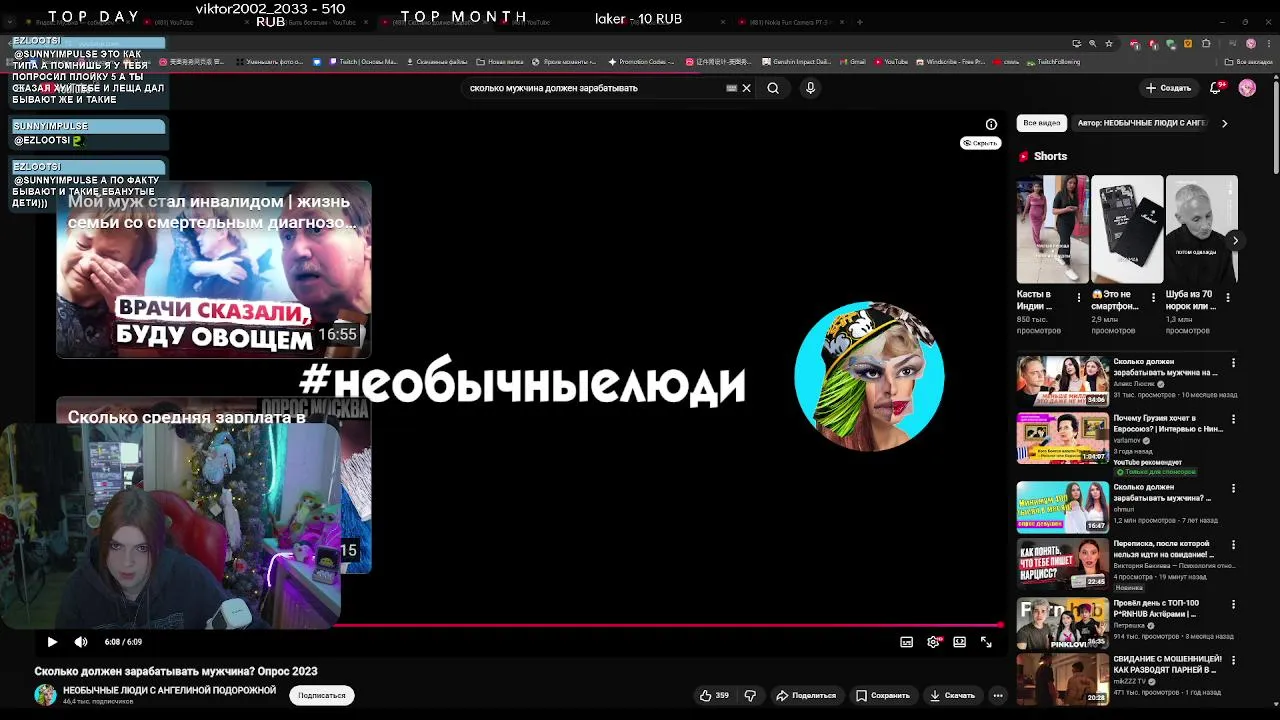This screenshot has width=1280, height=720.
Task: Open options for the Виктория Бакиева video
Action: (x=1233, y=546)
